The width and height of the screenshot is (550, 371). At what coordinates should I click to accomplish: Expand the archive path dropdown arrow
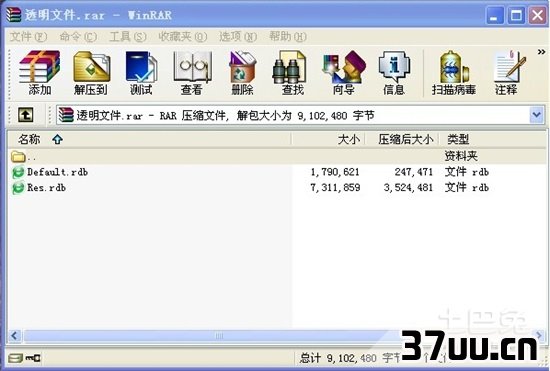click(537, 115)
